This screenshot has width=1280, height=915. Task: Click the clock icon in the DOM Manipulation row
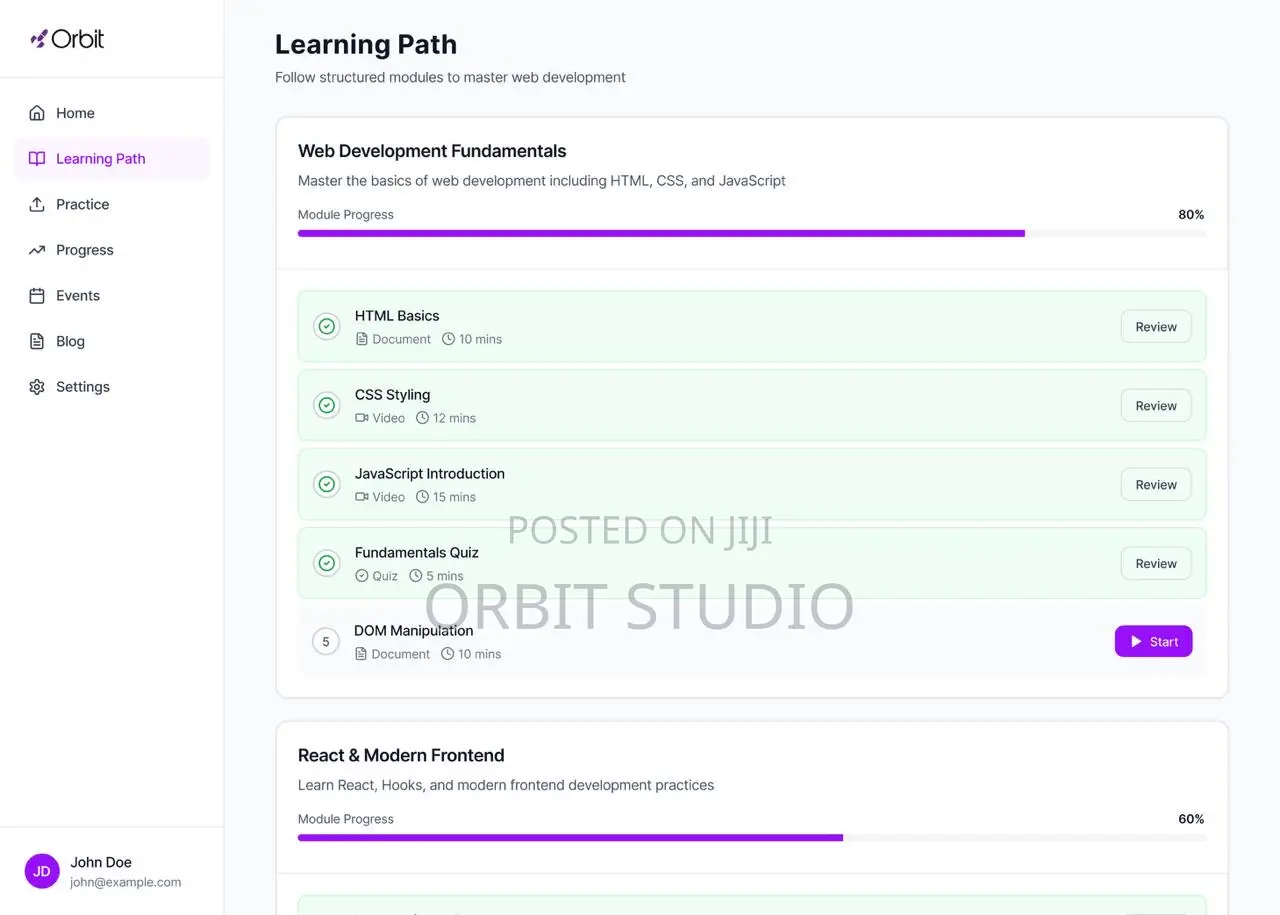point(447,654)
